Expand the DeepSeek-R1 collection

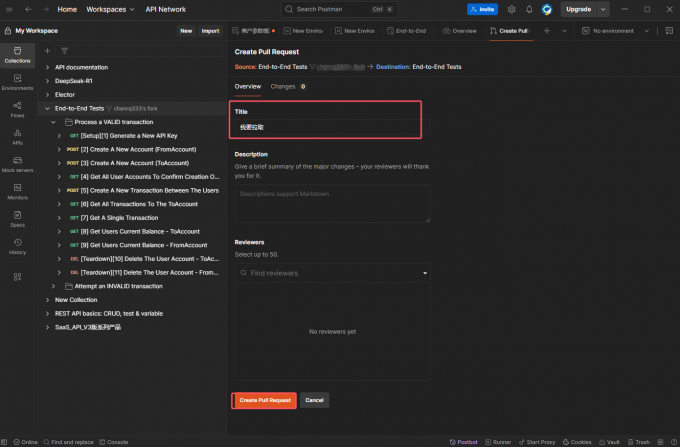(47, 81)
